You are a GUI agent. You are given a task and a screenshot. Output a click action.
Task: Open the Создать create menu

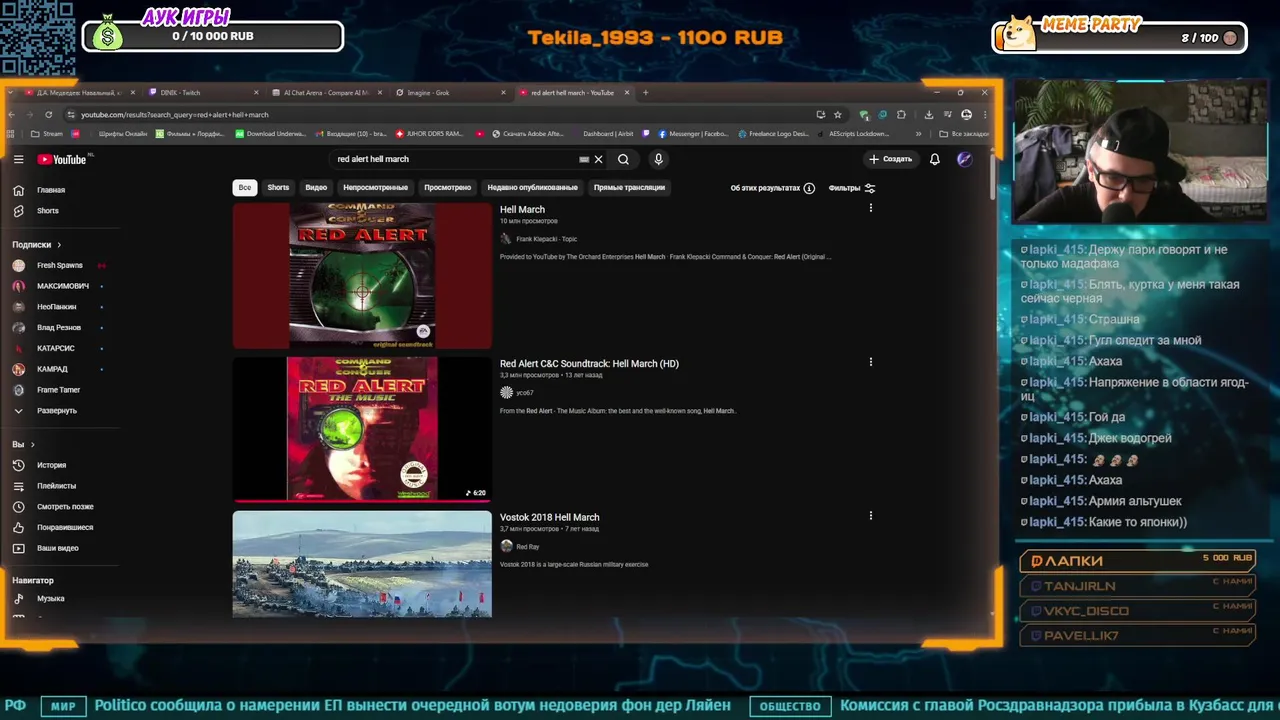[x=890, y=159]
